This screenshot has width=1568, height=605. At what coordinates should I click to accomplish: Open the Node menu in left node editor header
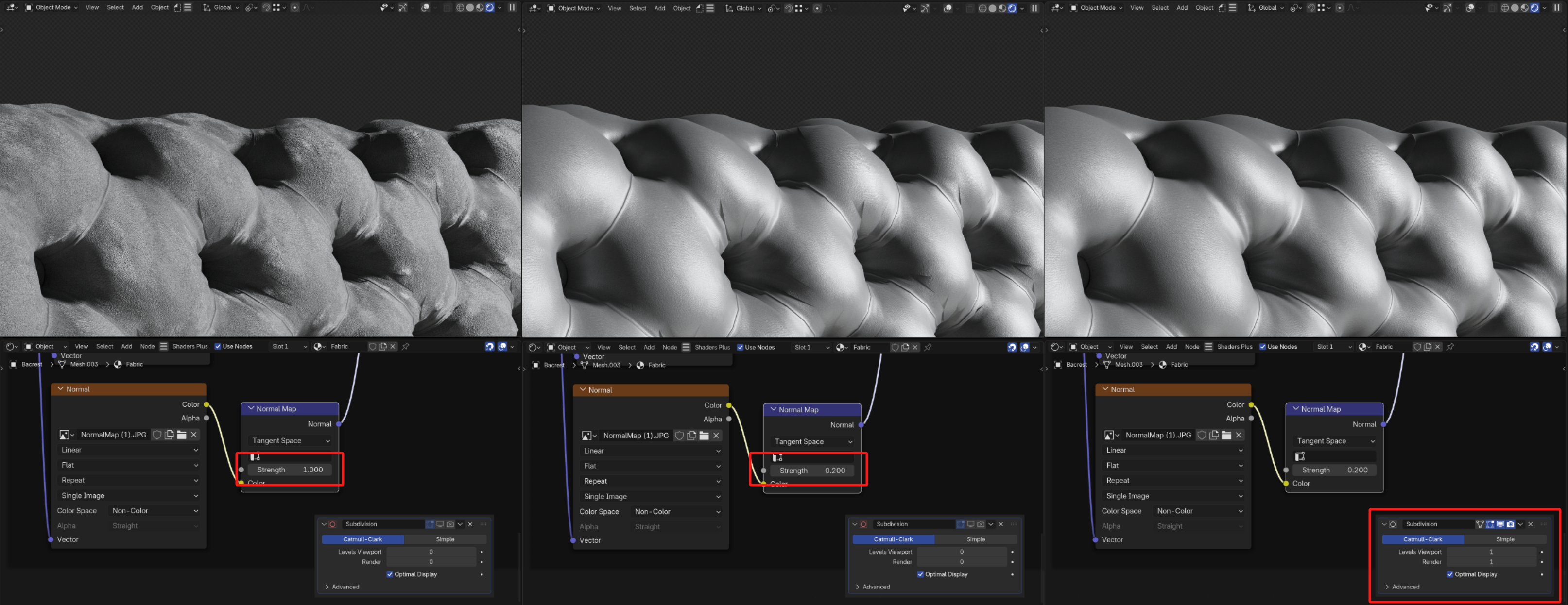pyautogui.click(x=147, y=347)
